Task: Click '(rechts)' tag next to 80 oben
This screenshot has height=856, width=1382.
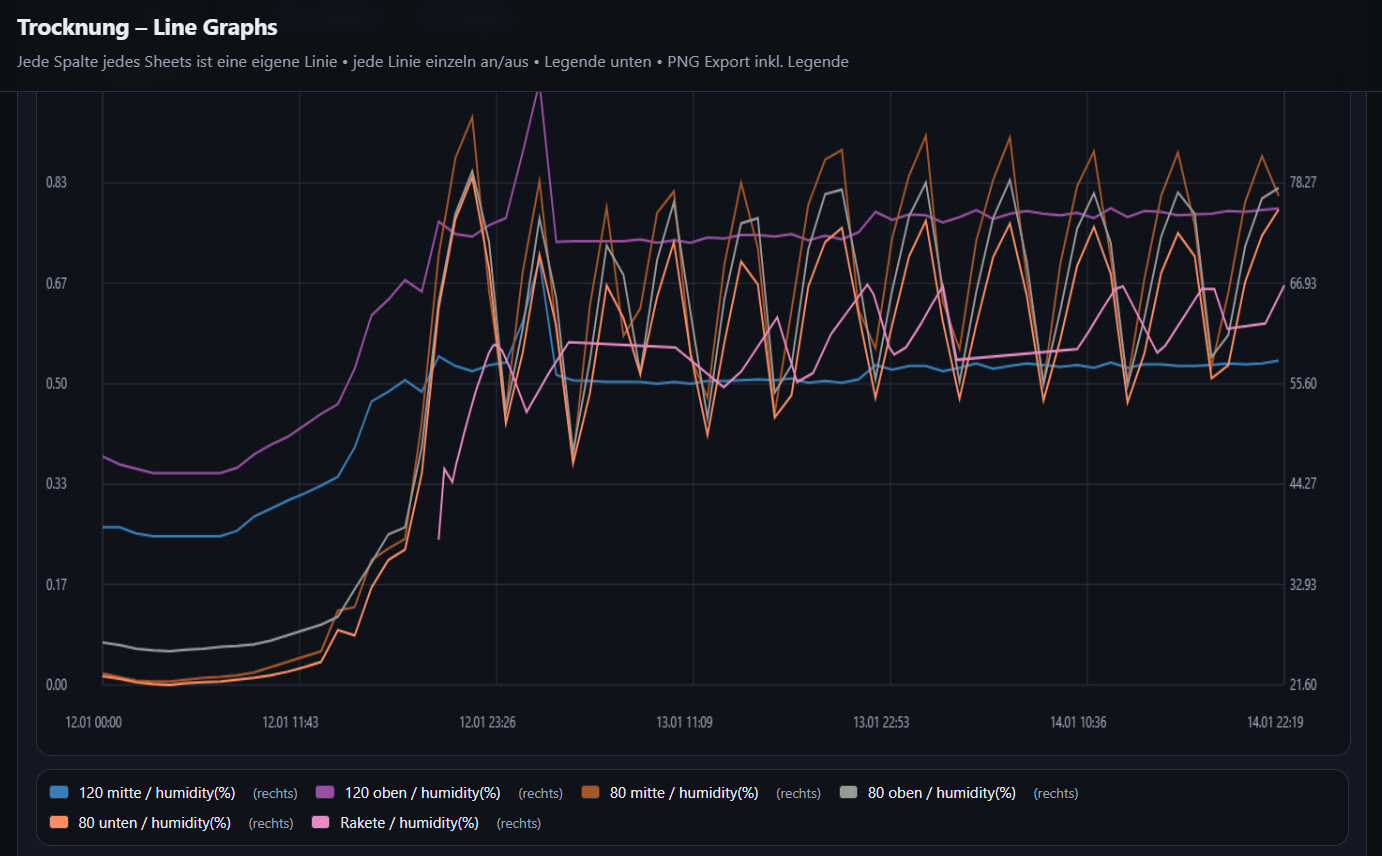Action: [x=1055, y=794]
